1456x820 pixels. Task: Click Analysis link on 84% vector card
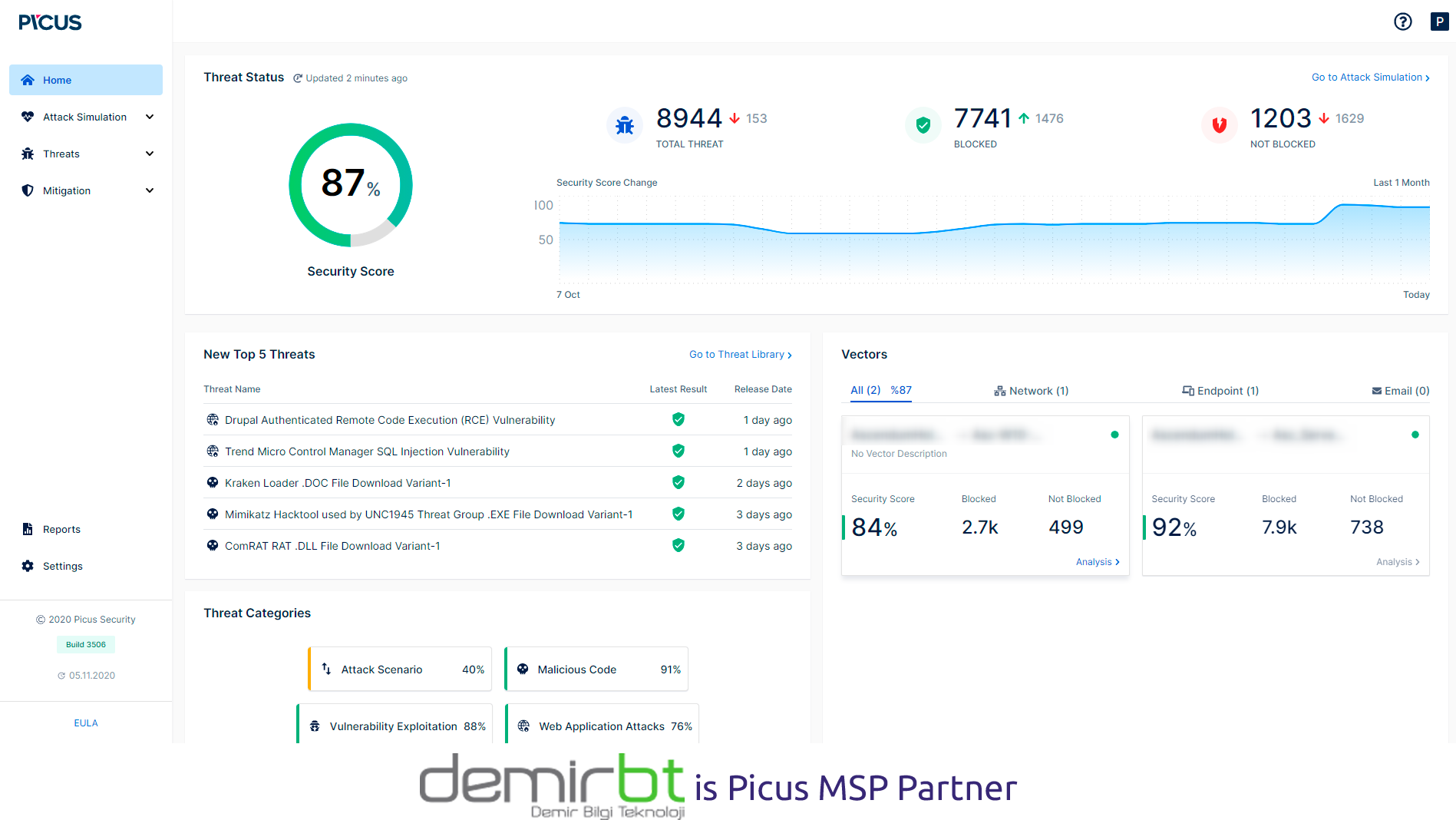point(1097,562)
